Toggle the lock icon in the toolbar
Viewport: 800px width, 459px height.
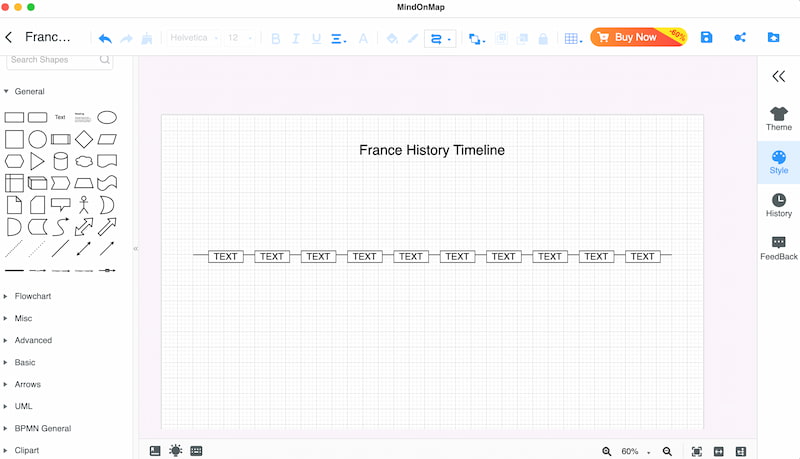coord(543,38)
